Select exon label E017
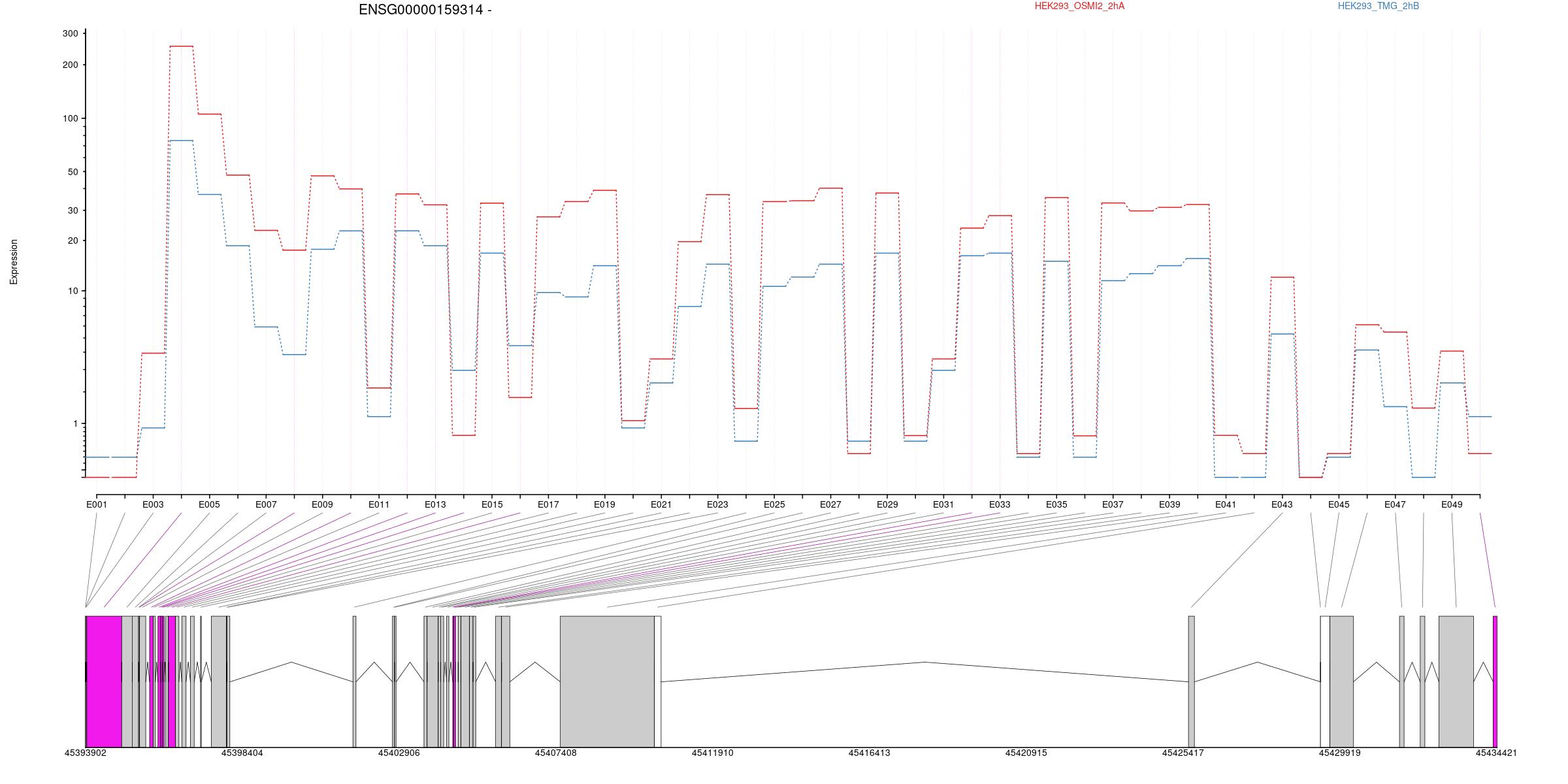 click(x=548, y=504)
